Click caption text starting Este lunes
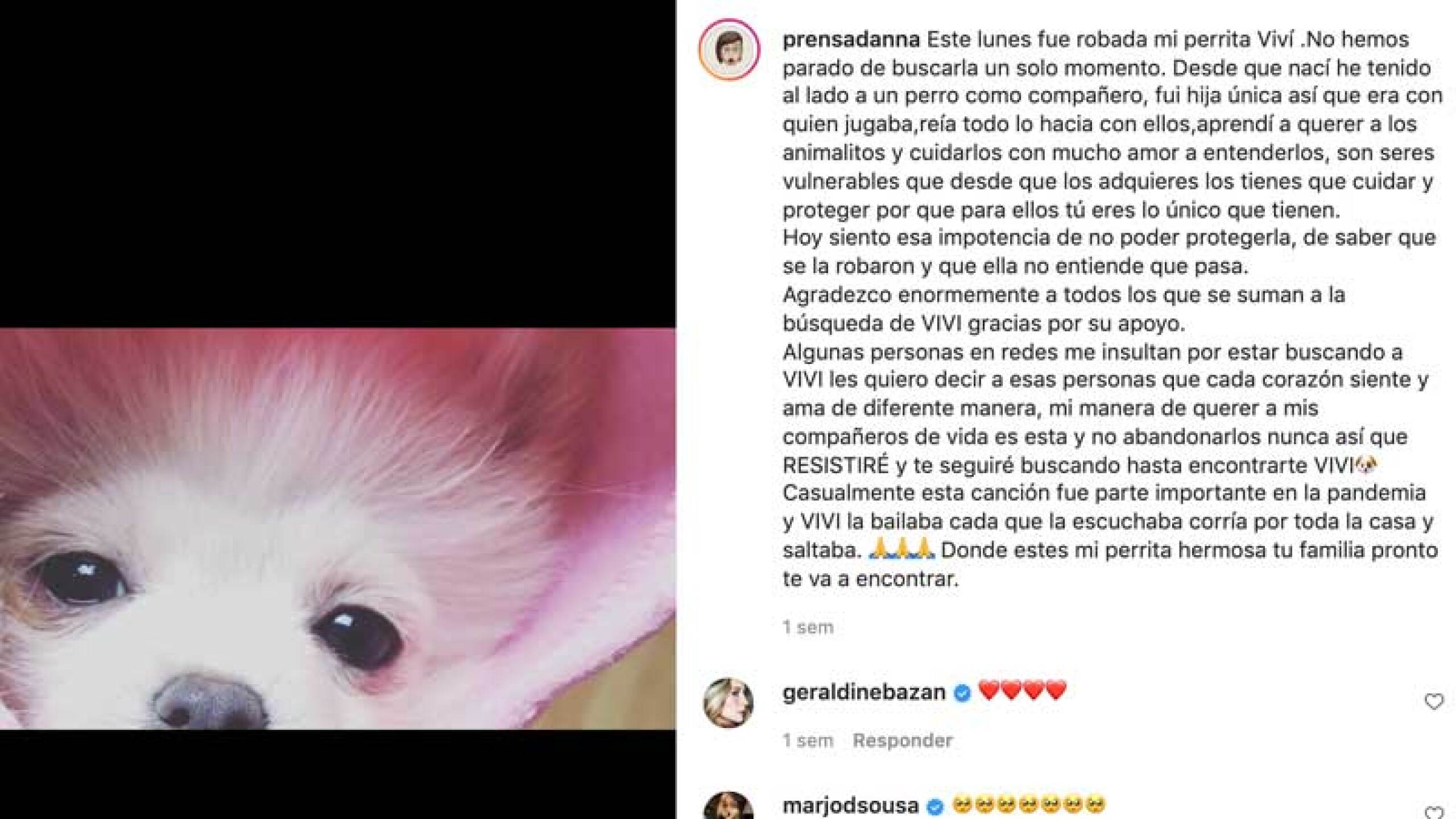 1113,309
